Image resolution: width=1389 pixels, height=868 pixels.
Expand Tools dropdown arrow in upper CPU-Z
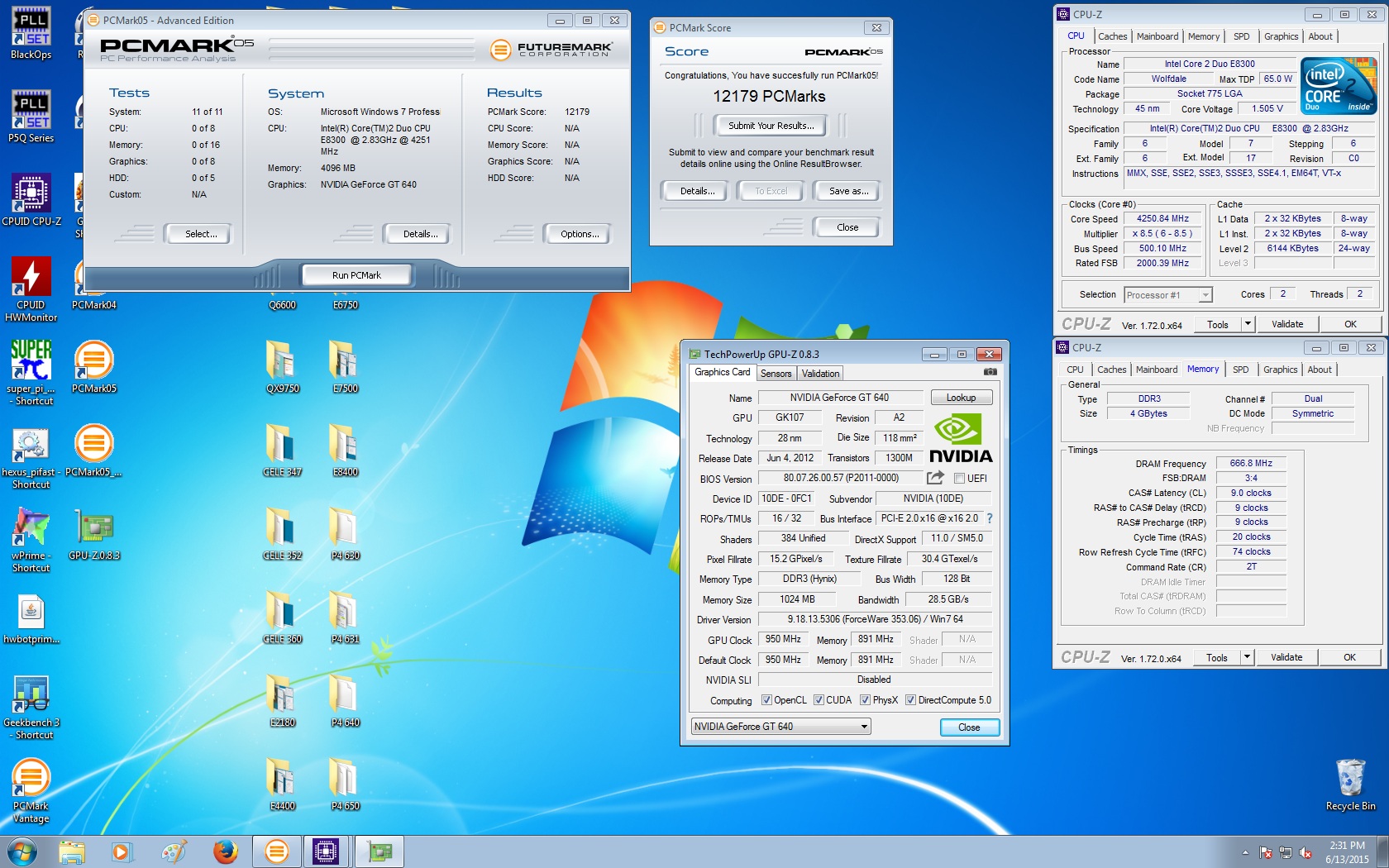pyautogui.click(x=1248, y=324)
